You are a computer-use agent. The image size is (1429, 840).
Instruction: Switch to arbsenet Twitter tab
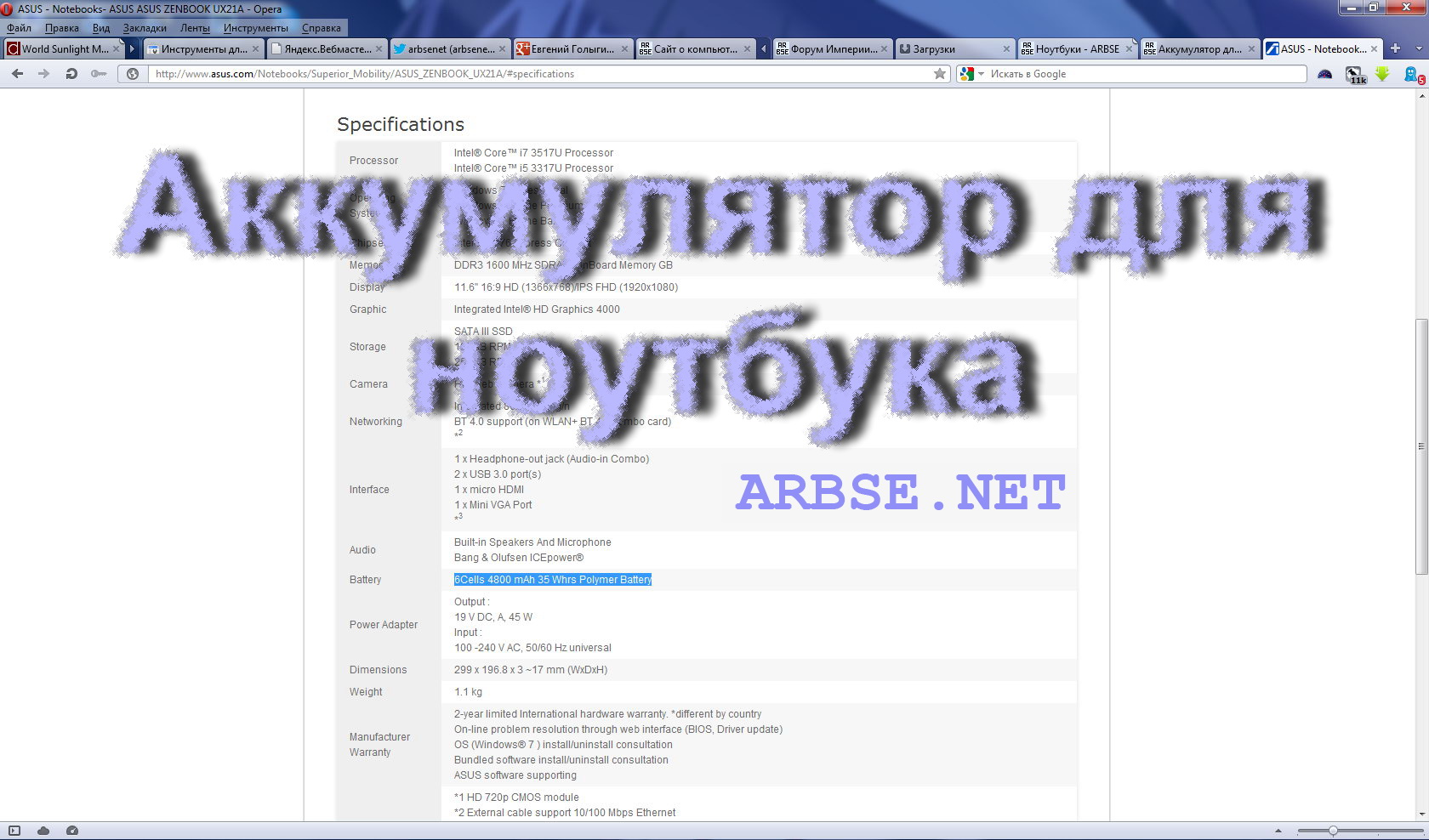click(450, 49)
